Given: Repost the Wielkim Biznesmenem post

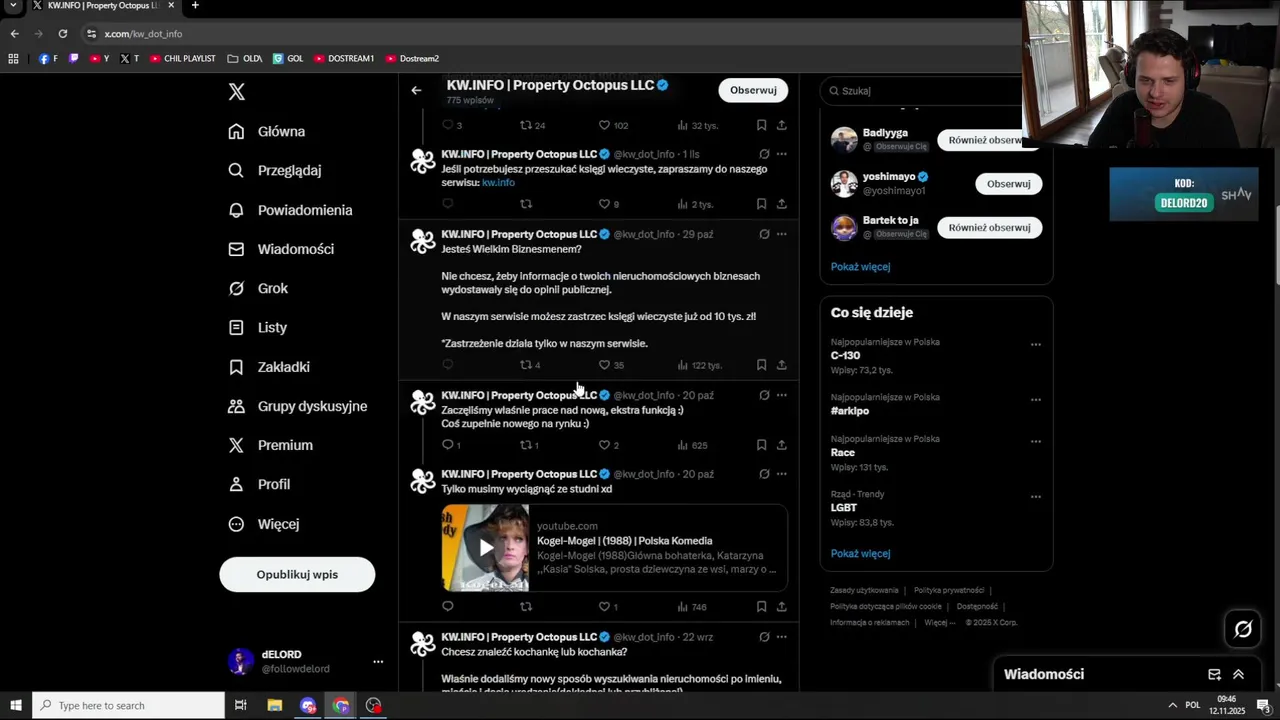Looking at the screenshot, I should (526, 365).
